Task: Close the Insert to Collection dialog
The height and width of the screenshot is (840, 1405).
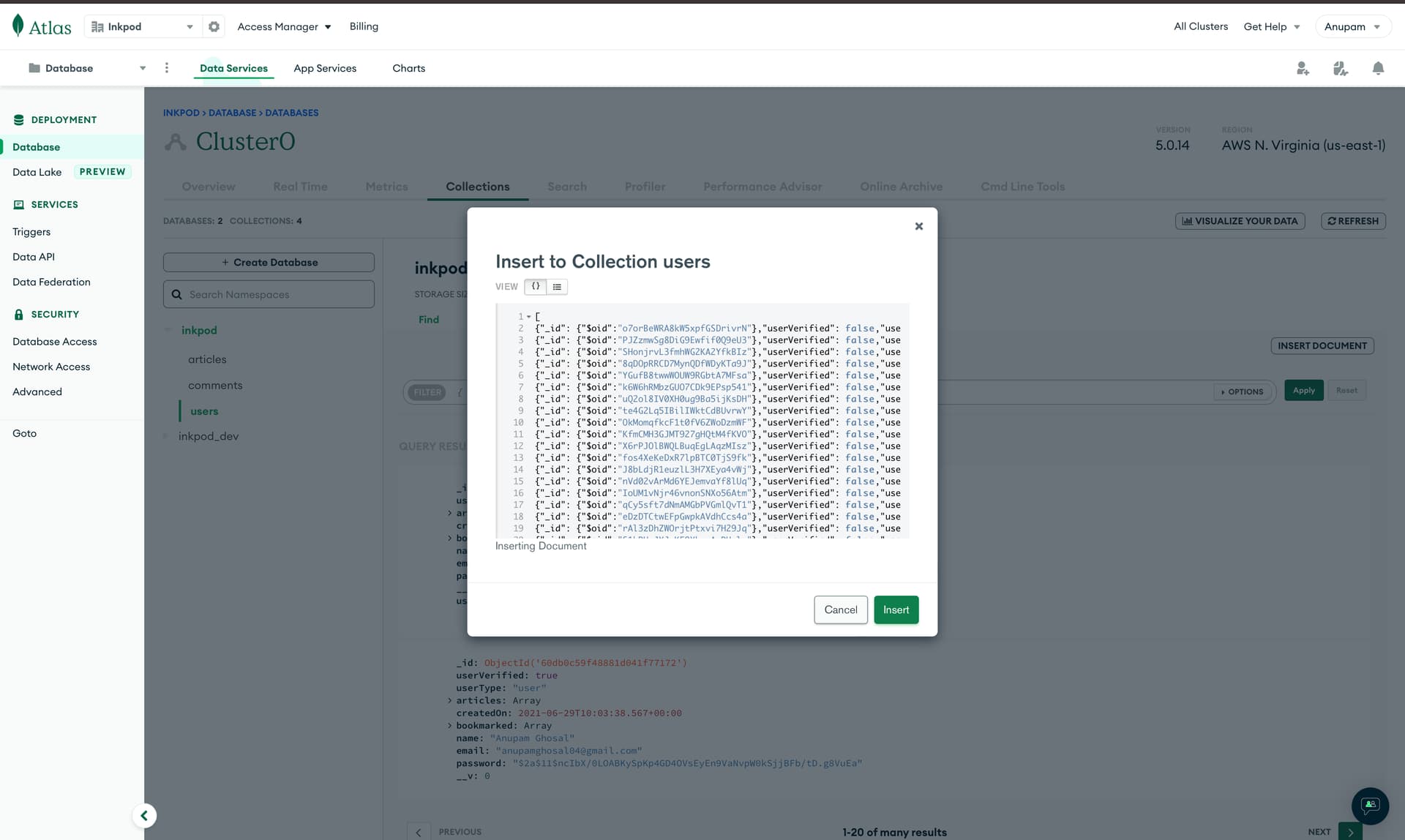Action: [x=918, y=226]
